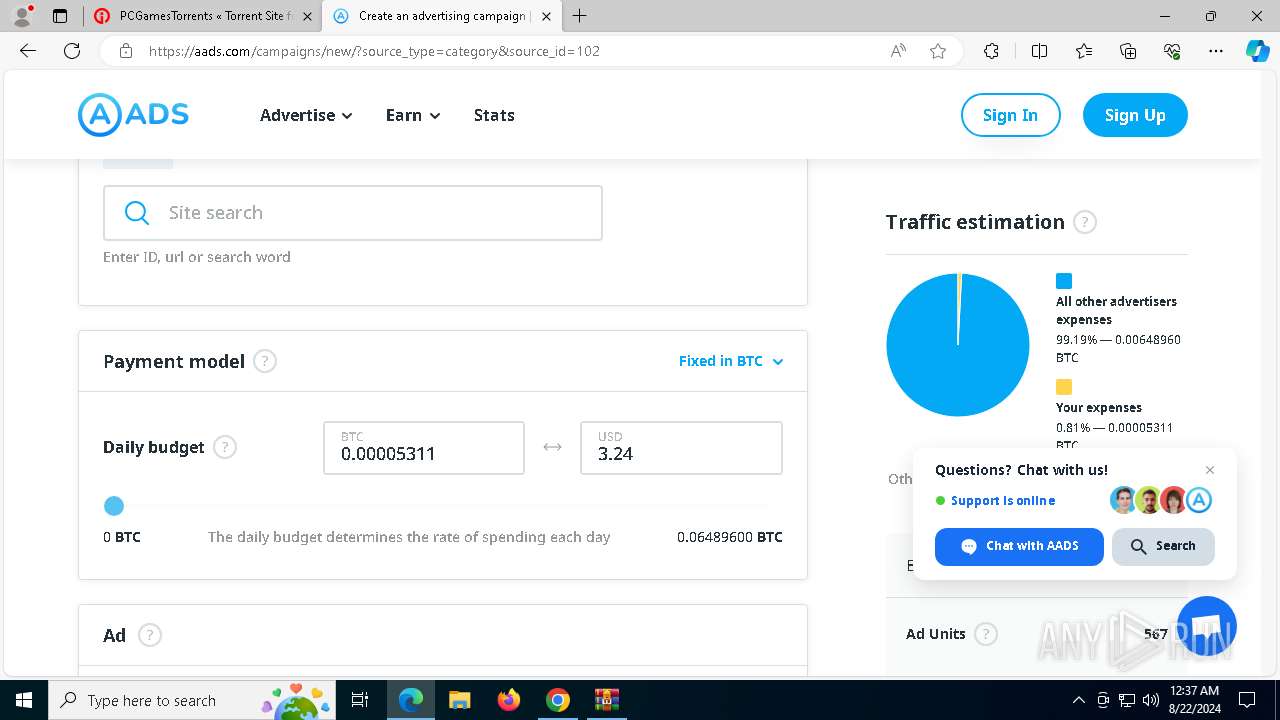Click the traffic estimation pie chart
Image resolution: width=1280 pixels, height=720 pixels.
coord(958,344)
